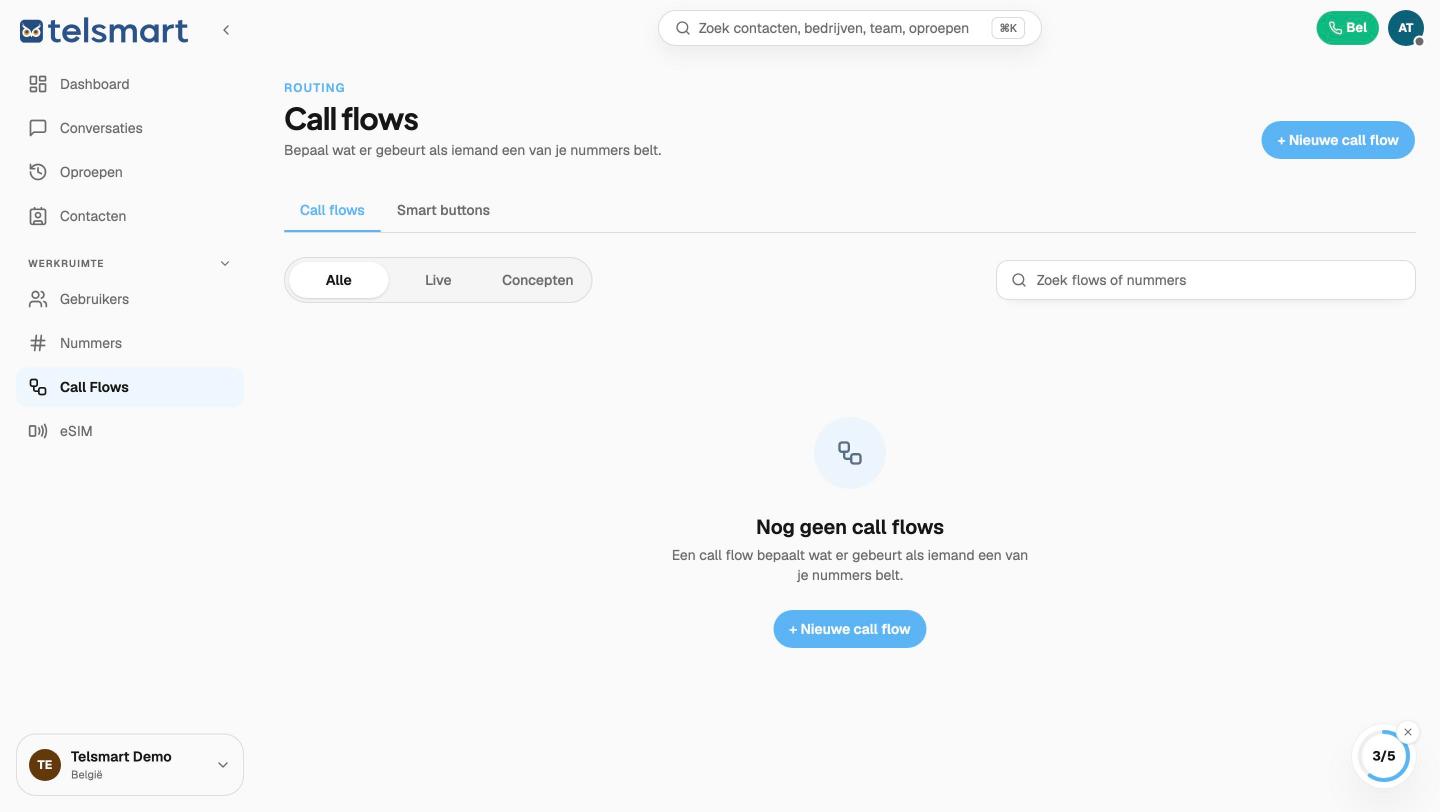Open the Nummers hash icon
Viewport: 1440px width, 812px height.
pos(38,343)
